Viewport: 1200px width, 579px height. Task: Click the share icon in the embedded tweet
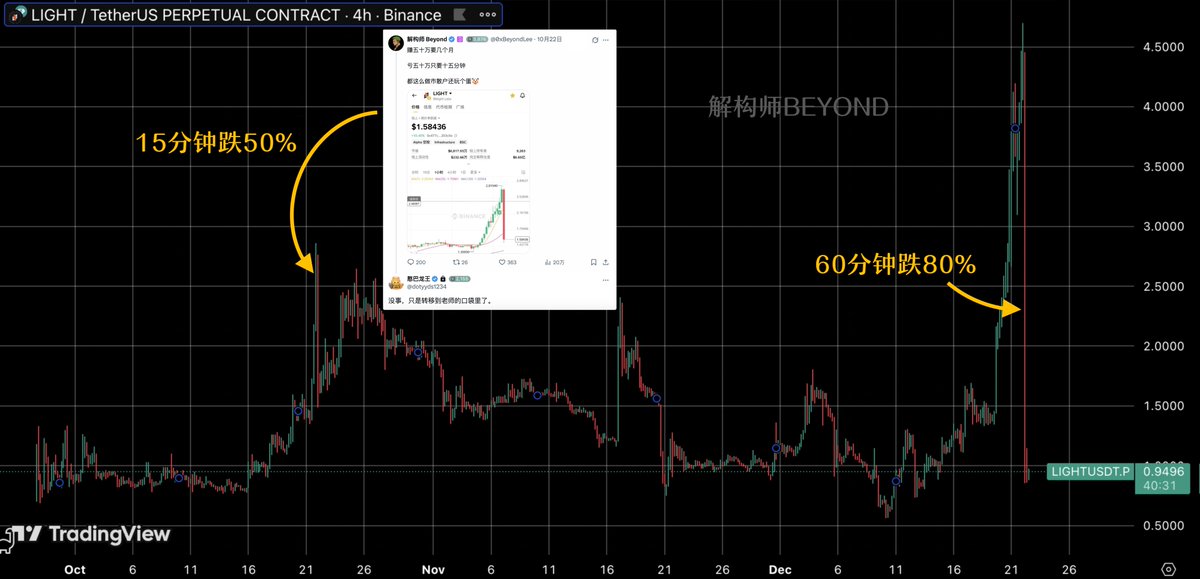606,262
